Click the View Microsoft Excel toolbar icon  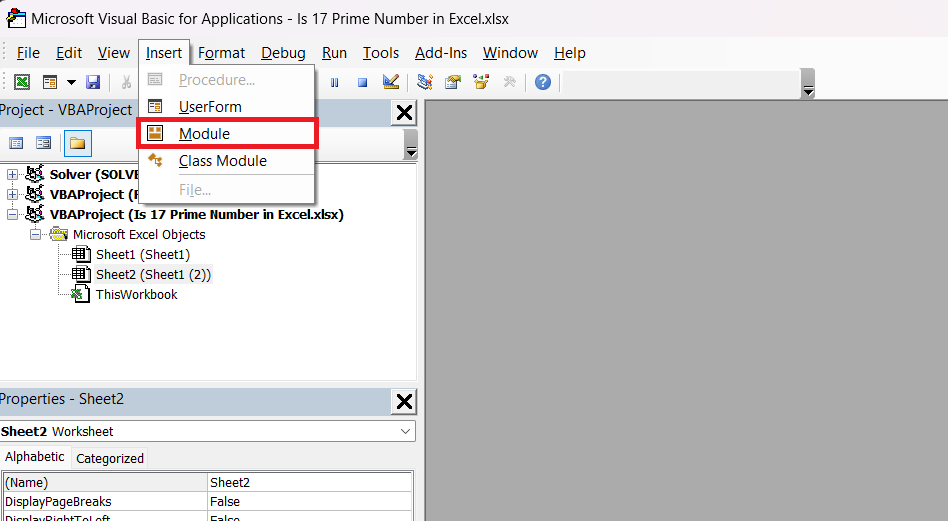point(22,82)
